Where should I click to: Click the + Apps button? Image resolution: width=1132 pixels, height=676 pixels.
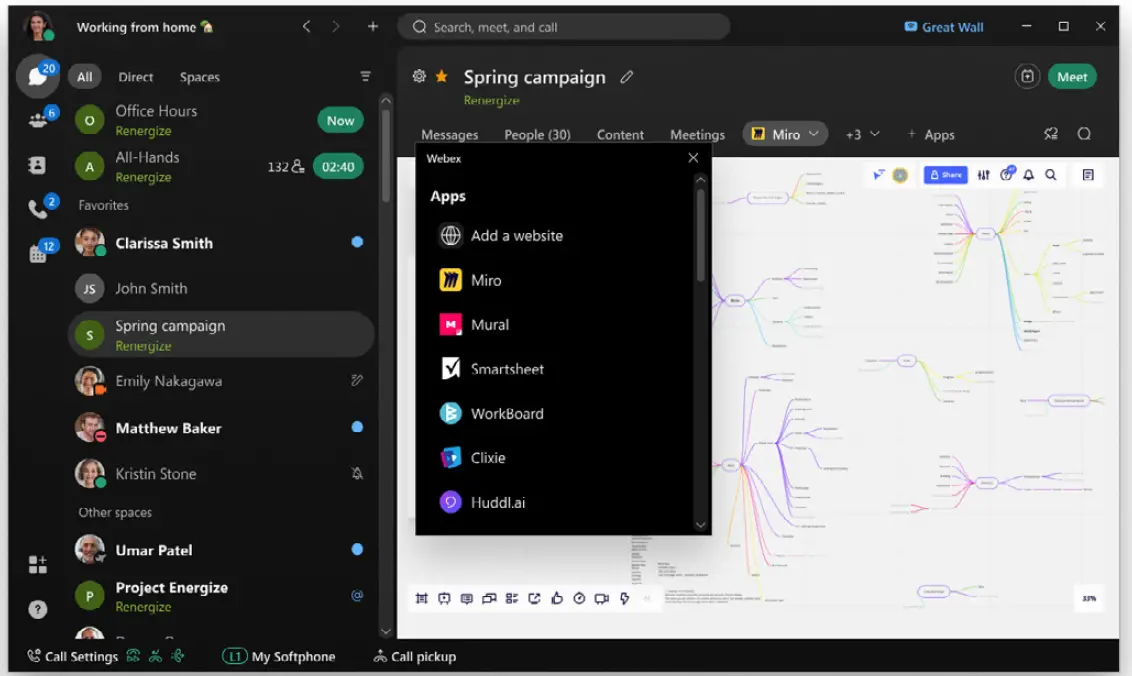pos(931,134)
